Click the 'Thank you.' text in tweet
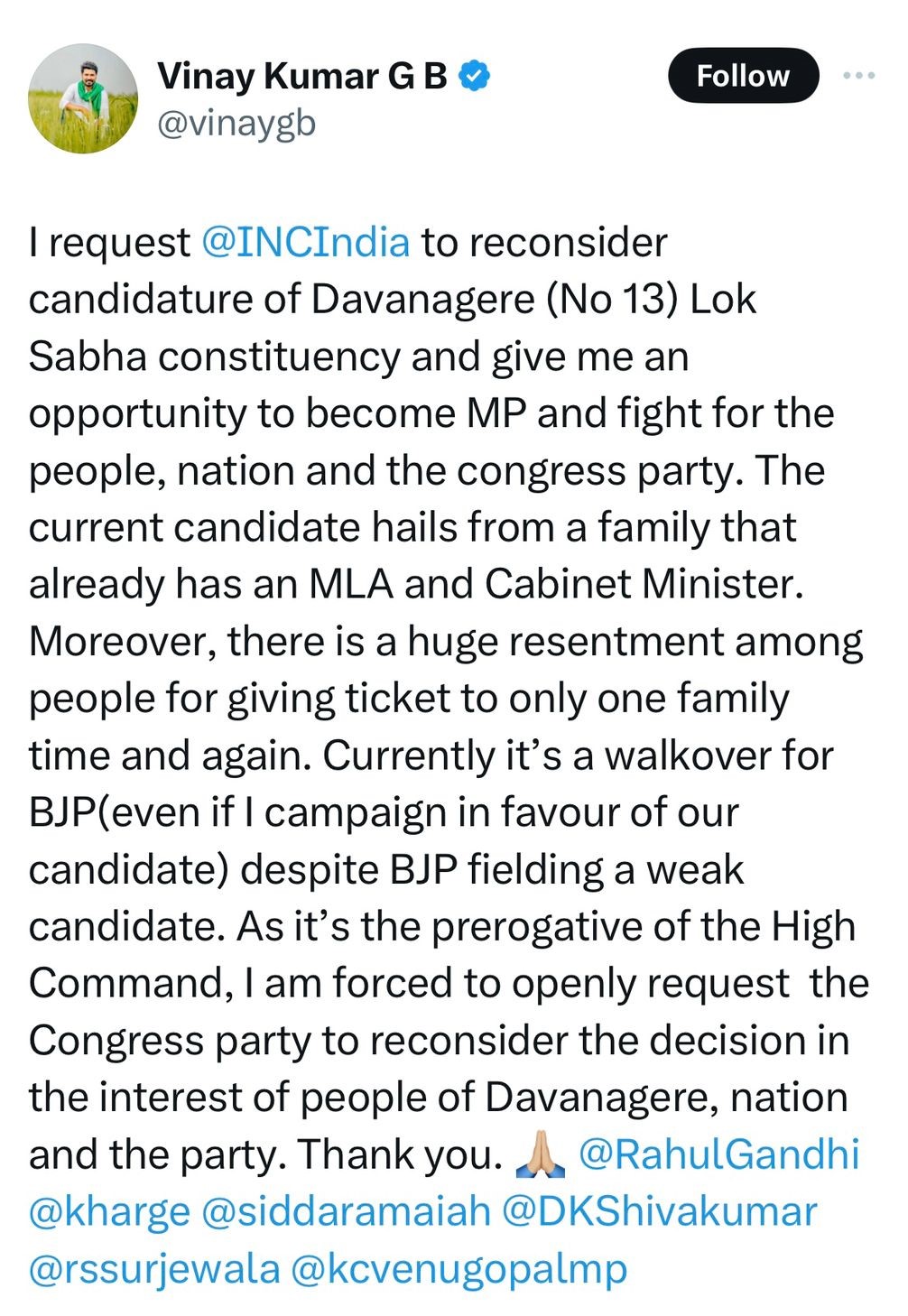The width and height of the screenshot is (908, 1316). [x=400, y=1155]
